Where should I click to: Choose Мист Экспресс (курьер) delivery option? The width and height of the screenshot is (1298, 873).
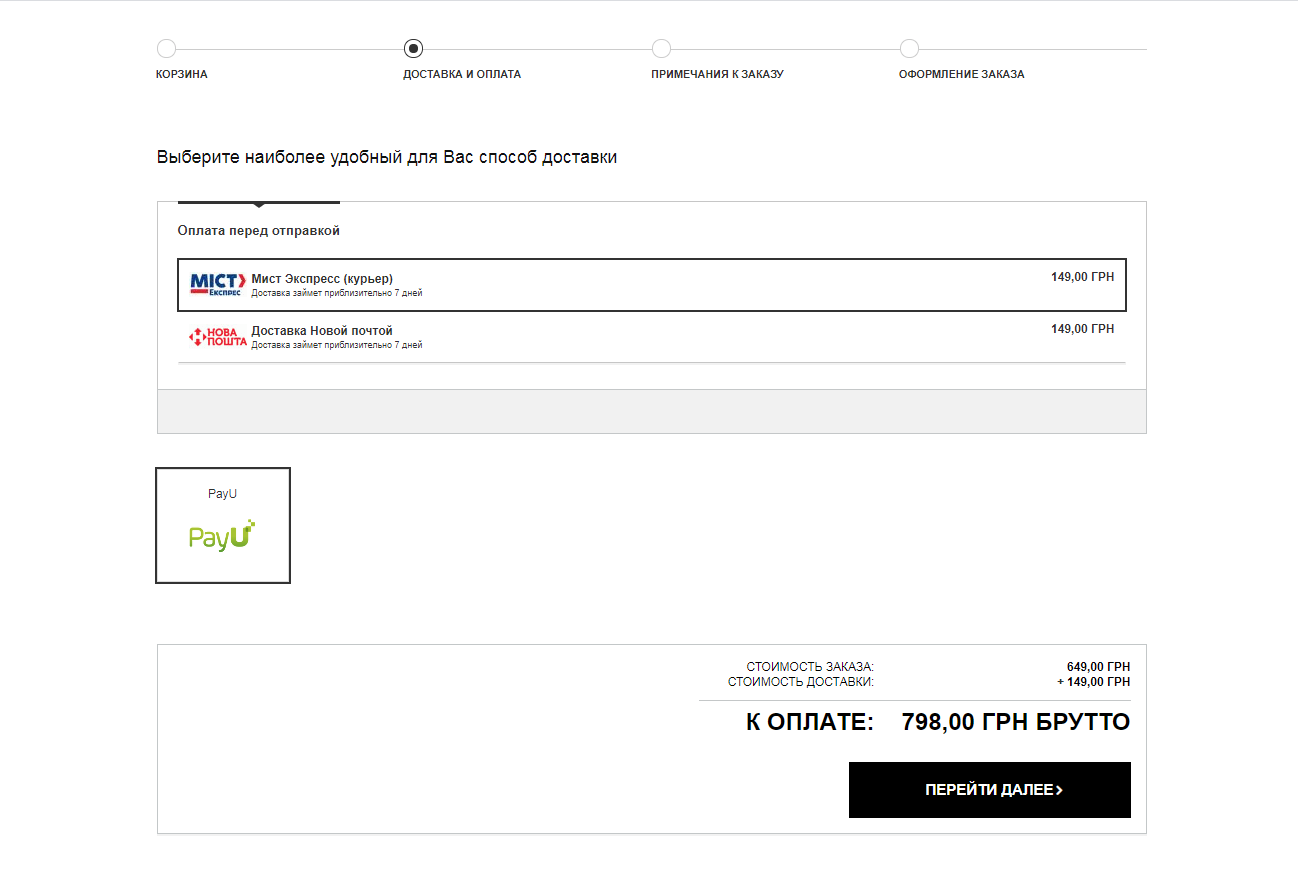tap(322, 279)
